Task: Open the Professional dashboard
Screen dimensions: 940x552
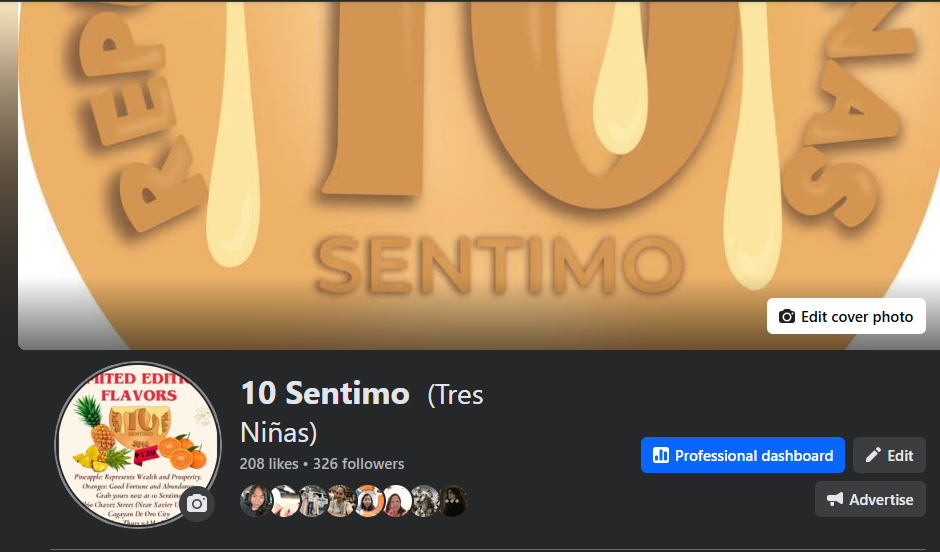Action: coord(743,455)
